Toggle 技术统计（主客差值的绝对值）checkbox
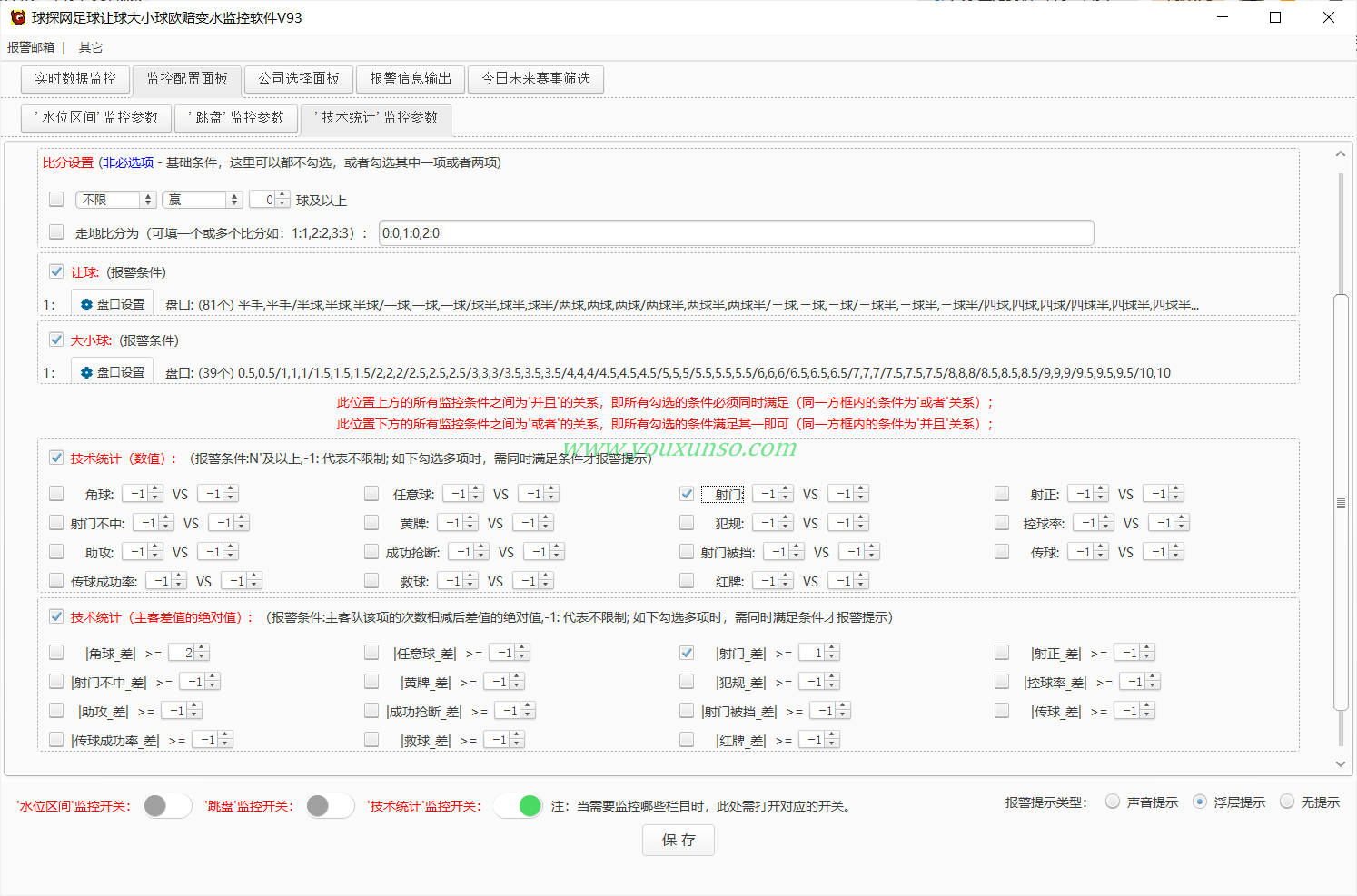This screenshot has width=1357, height=896. pos(56,616)
